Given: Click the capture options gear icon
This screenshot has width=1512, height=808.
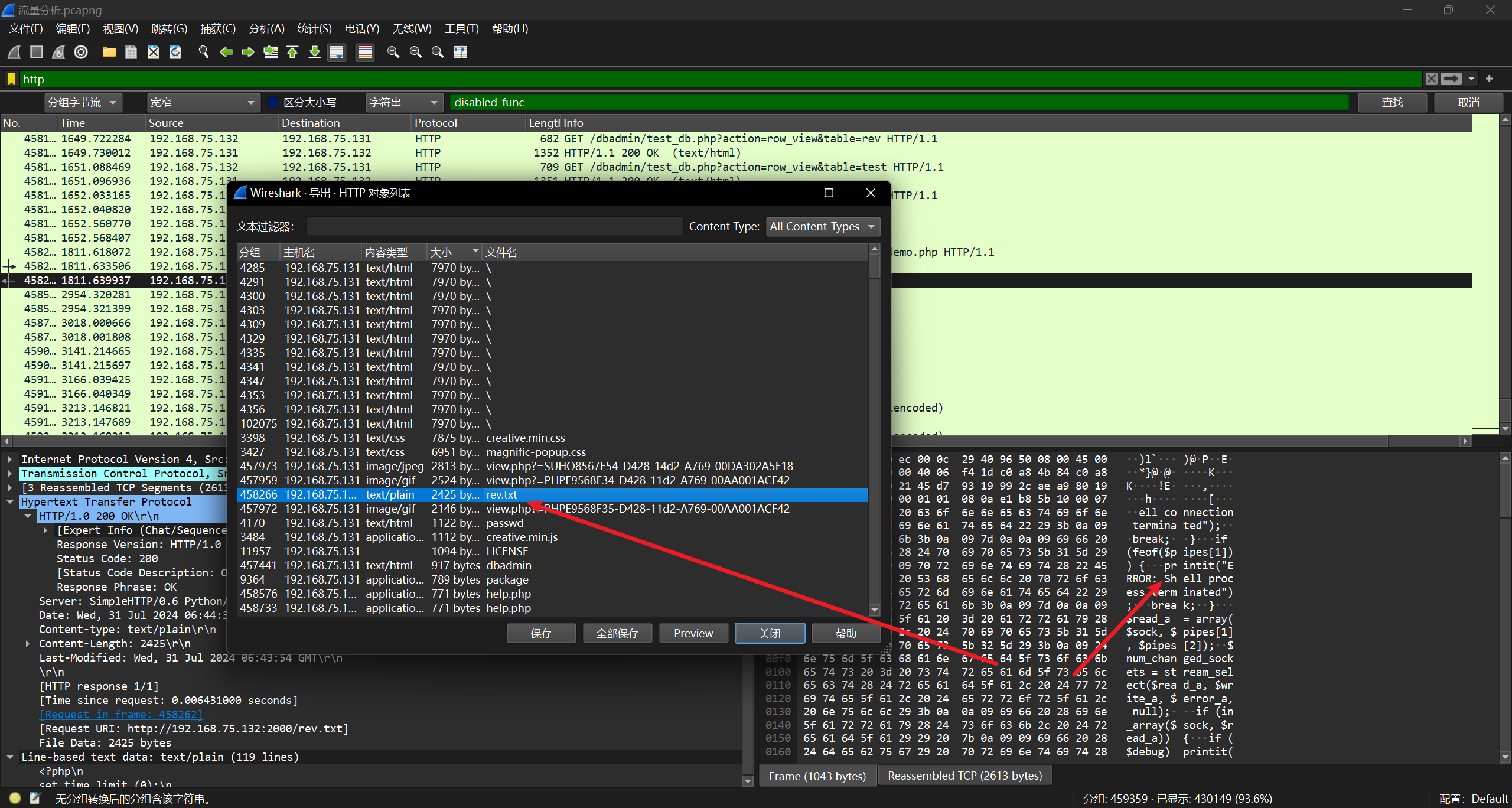Looking at the screenshot, I should click(81, 53).
